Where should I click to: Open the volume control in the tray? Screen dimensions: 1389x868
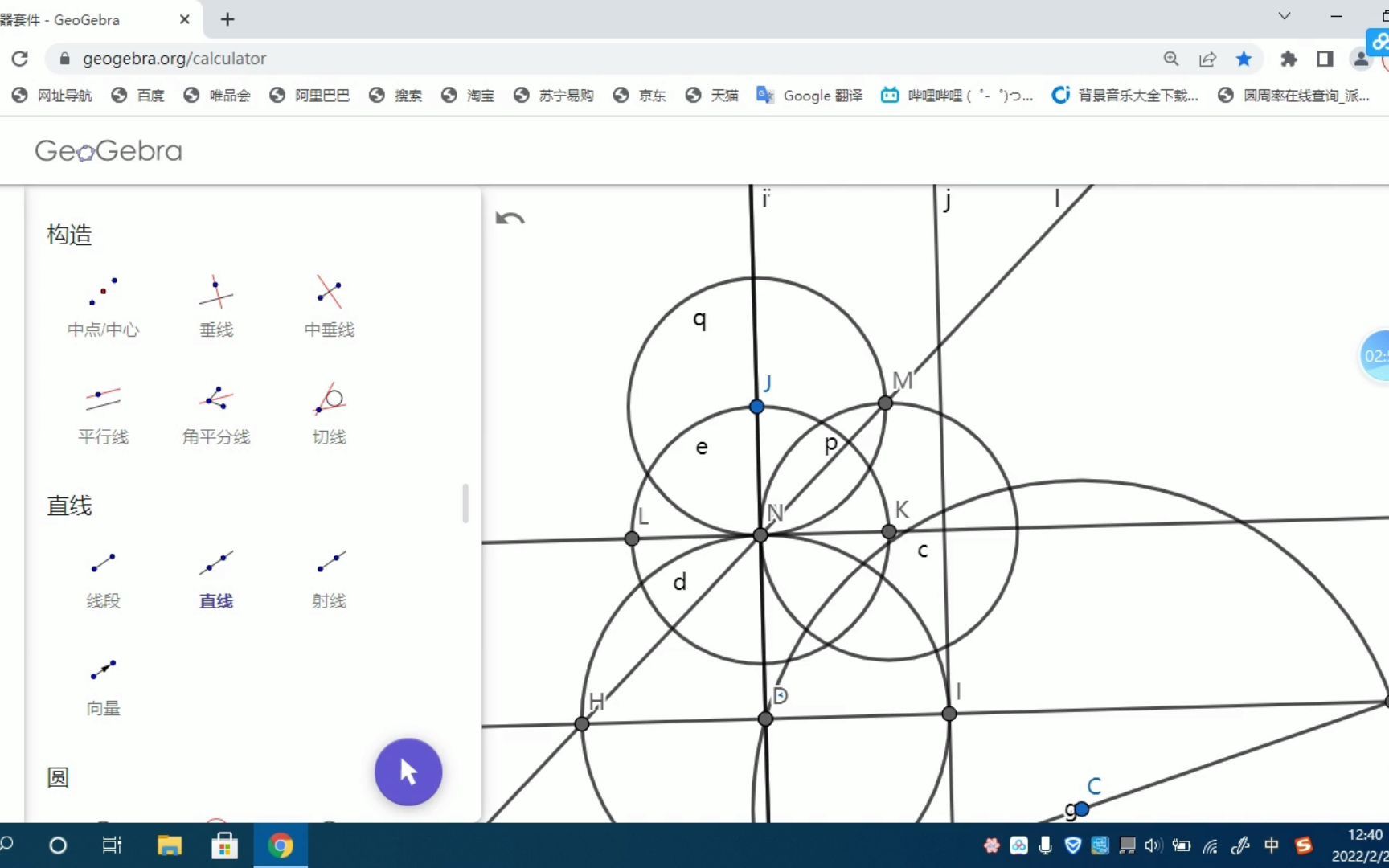(1153, 845)
